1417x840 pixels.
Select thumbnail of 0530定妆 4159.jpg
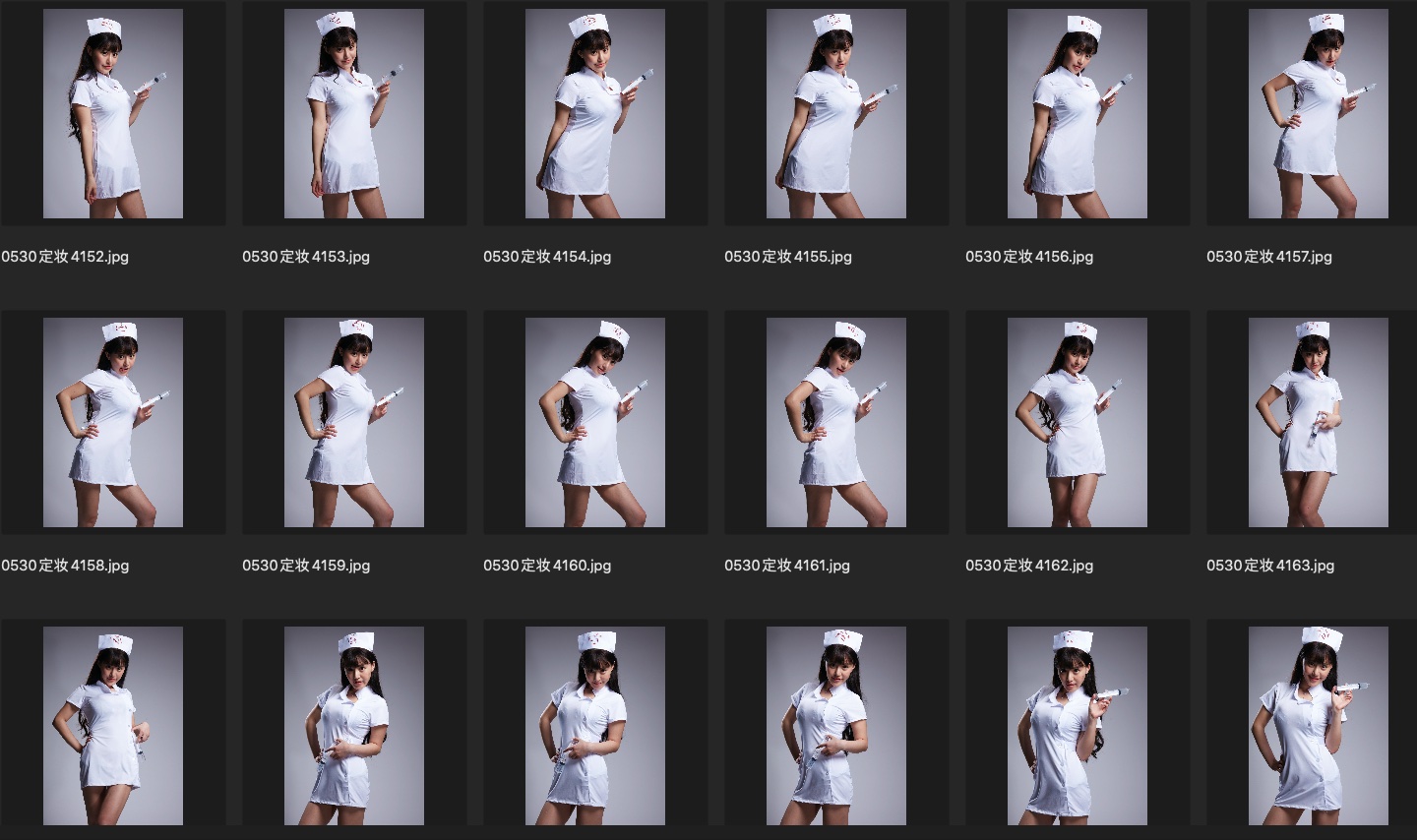coord(354,422)
